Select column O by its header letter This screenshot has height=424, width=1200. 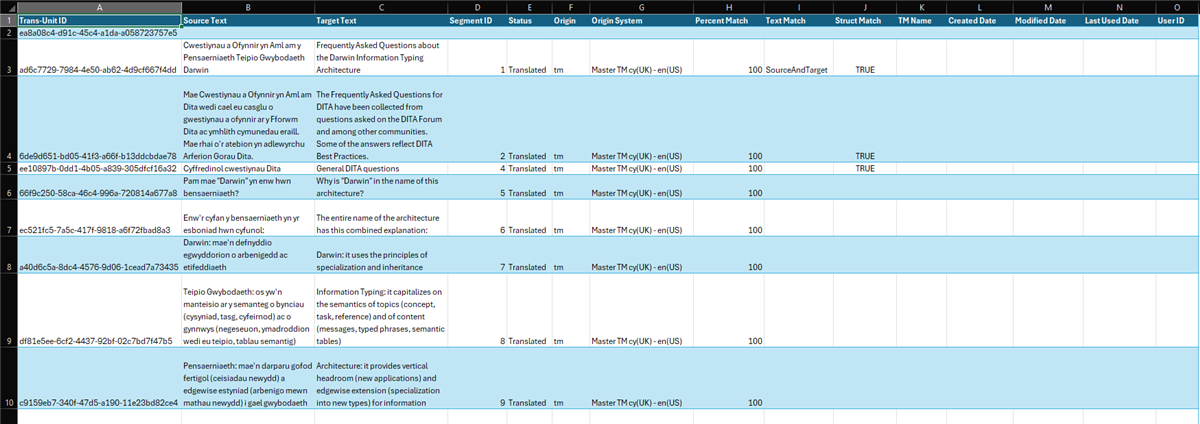pos(1177,7)
